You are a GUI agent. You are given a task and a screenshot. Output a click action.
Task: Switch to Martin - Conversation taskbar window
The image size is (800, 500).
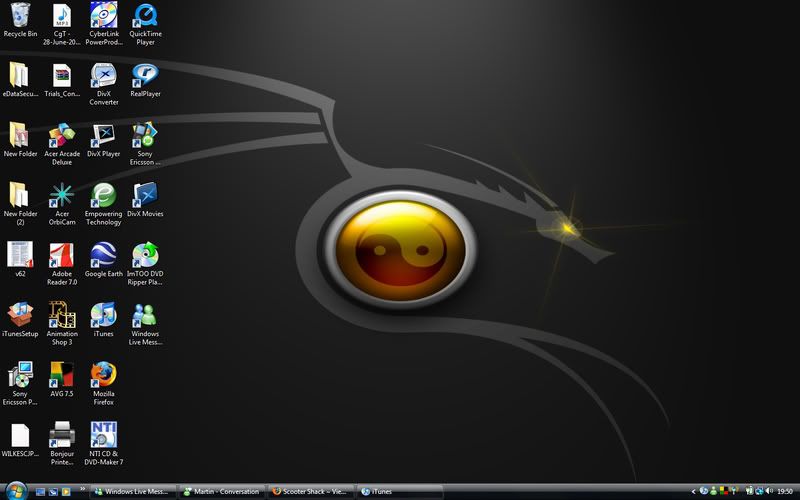222,492
